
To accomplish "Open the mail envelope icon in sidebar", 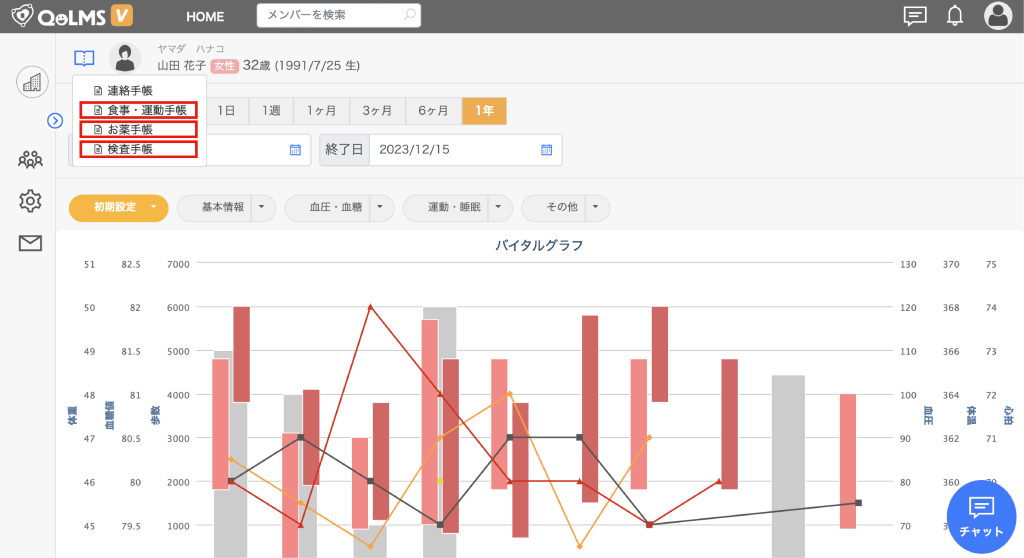I will (x=31, y=243).
